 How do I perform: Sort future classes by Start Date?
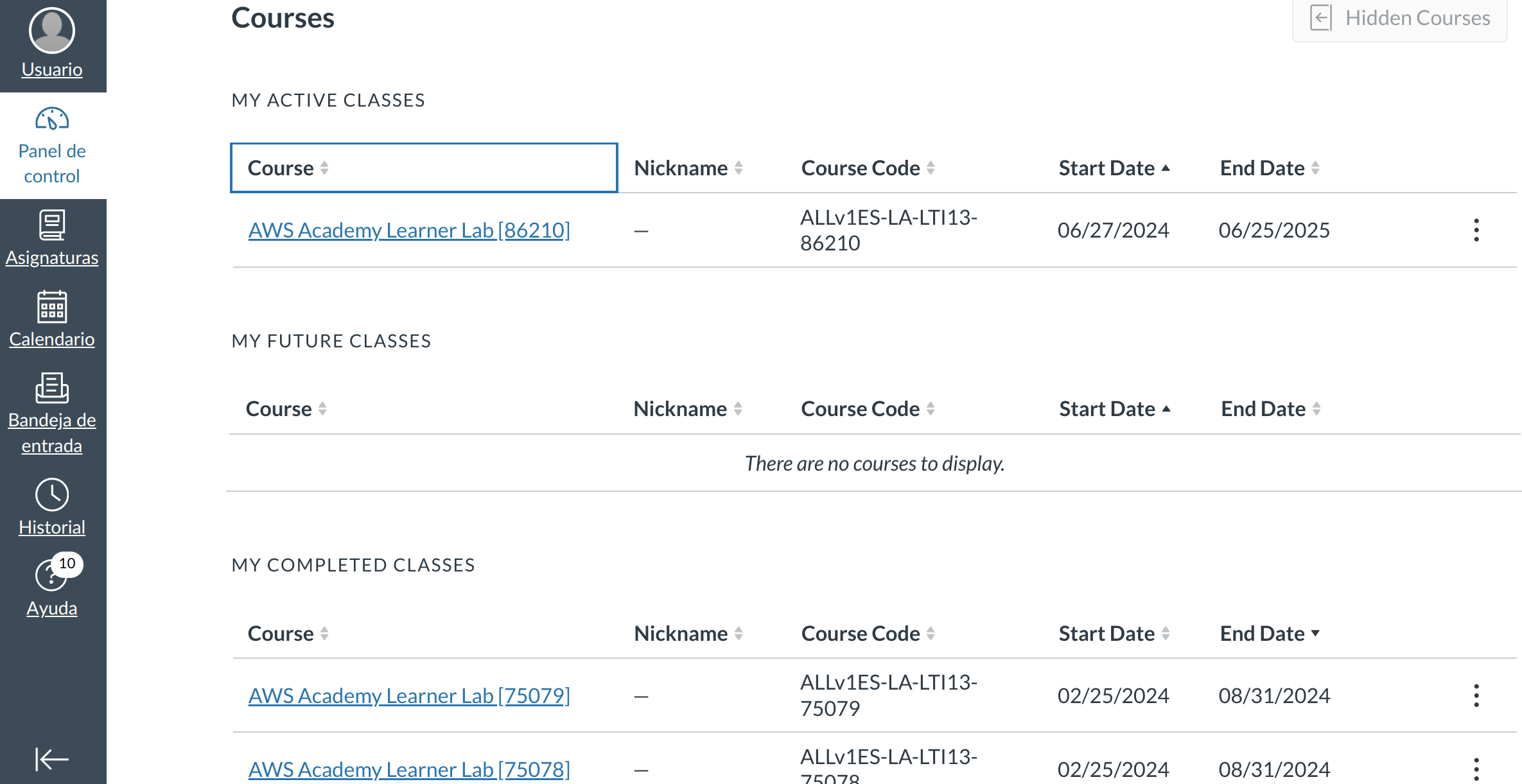click(x=1115, y=408)
